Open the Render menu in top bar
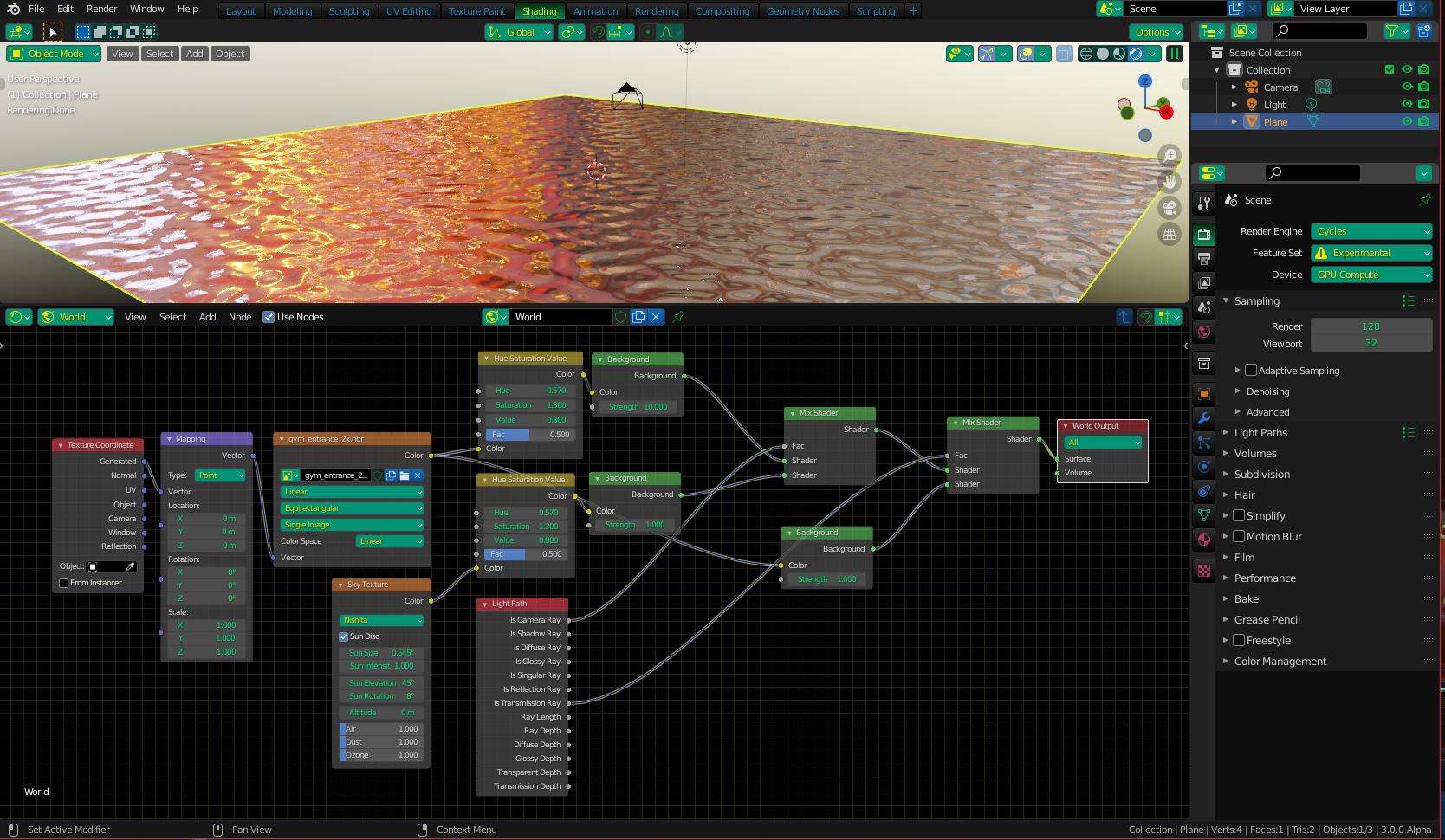Viewport: 1445px width, 840px height. tap(101, 9)
